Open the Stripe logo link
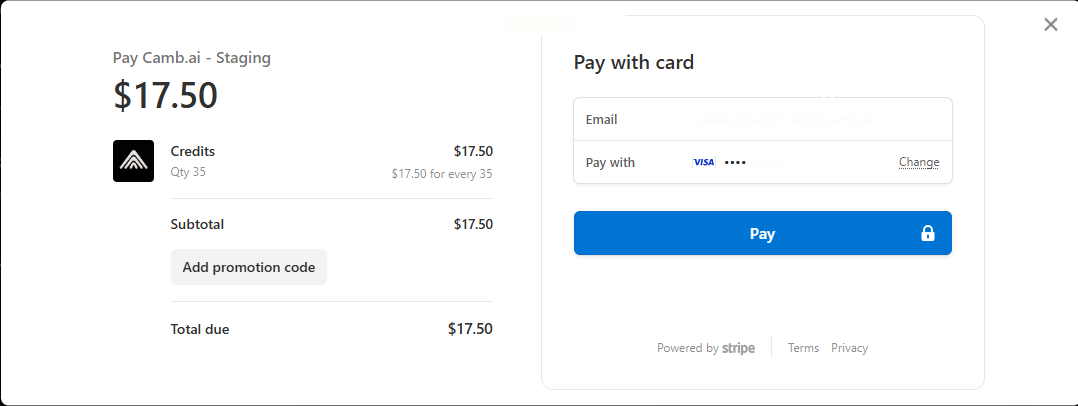 pyautogui.click(x=738, y=348)
